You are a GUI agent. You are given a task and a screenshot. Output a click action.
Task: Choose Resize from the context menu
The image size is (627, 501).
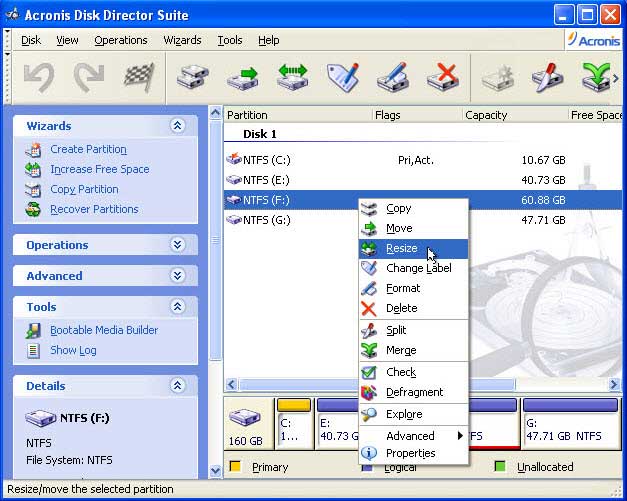click(413, 249)
